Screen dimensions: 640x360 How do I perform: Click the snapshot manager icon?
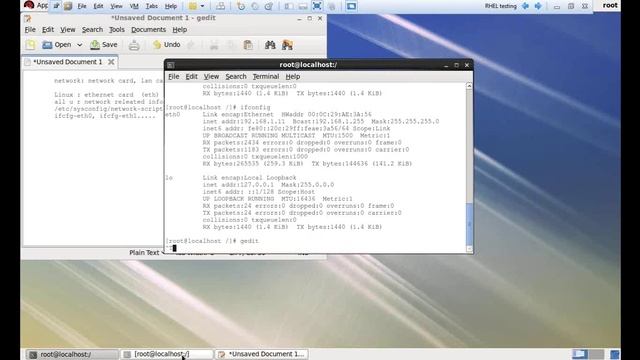point(269,6)
